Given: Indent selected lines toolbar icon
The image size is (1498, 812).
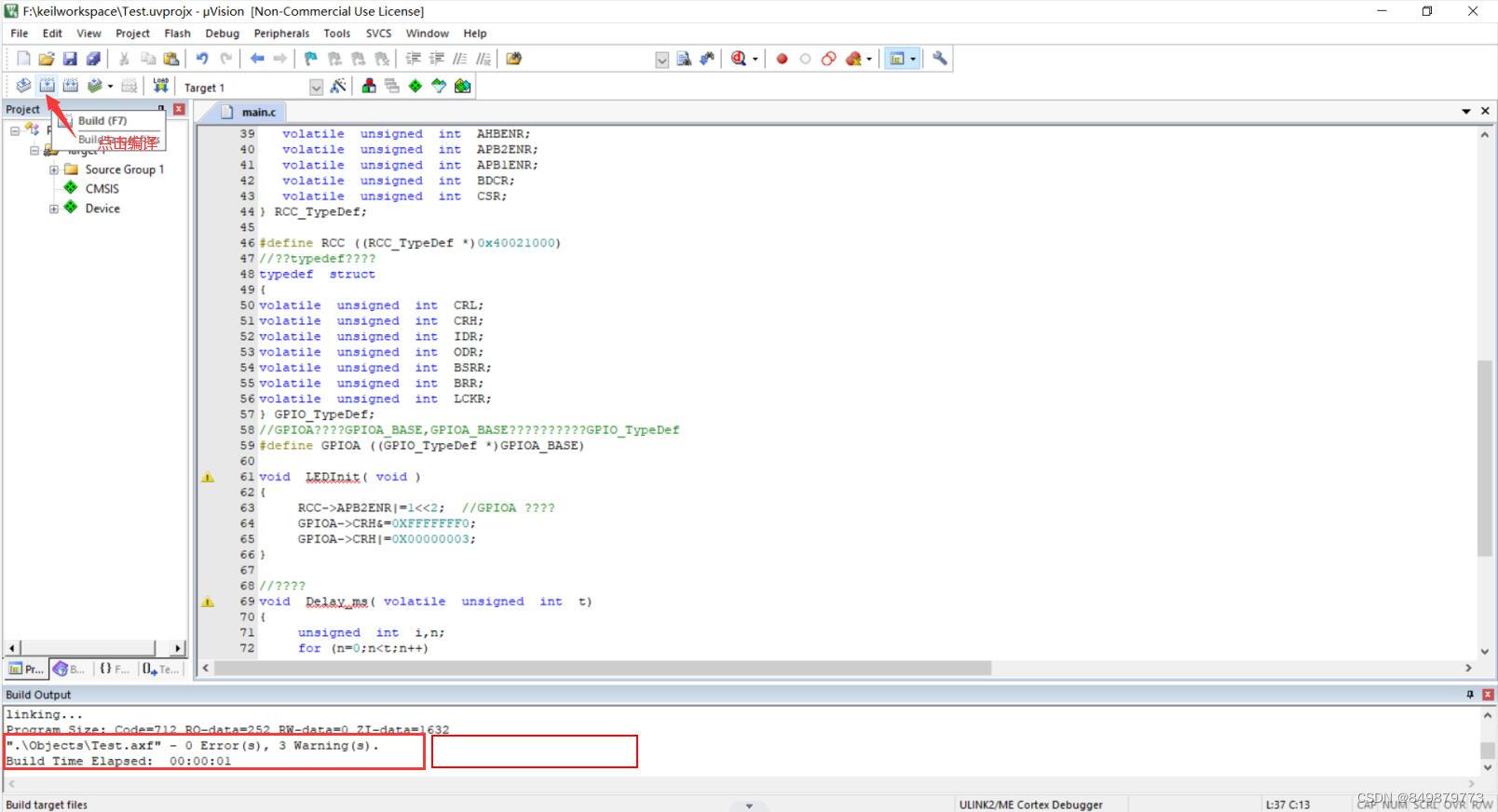Looking at the screenshot, I should (x=413, y=59).
